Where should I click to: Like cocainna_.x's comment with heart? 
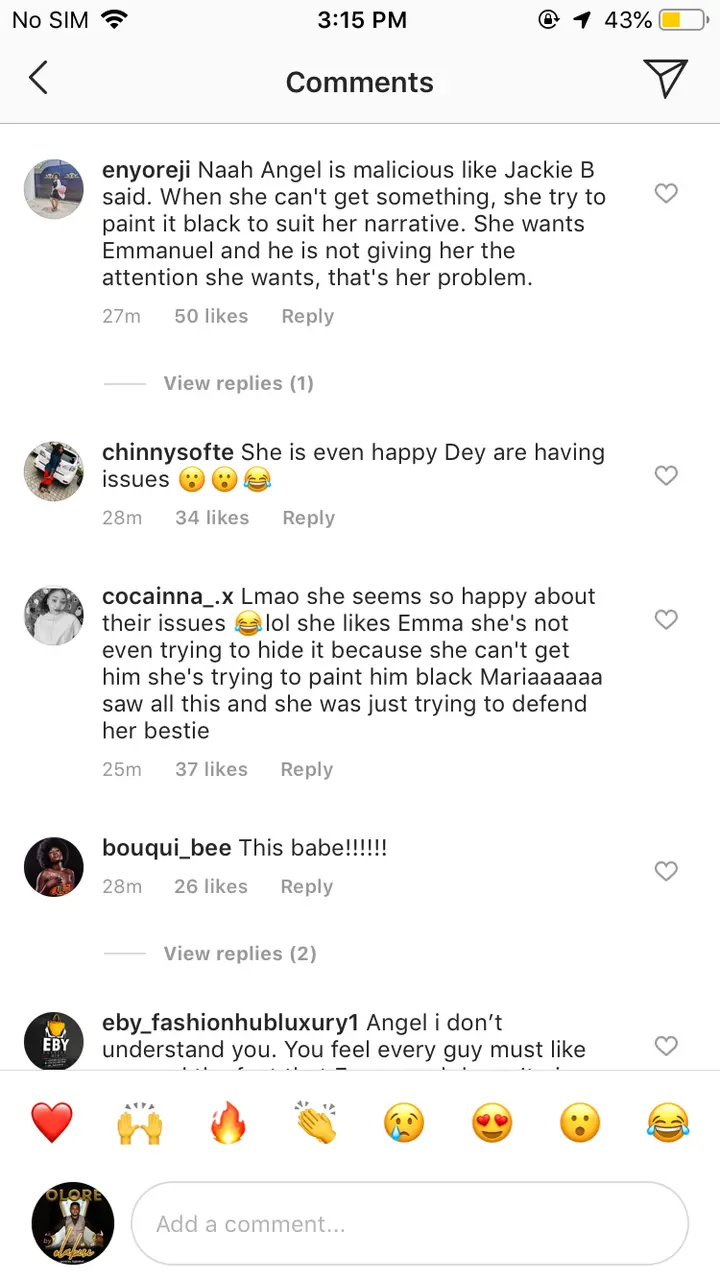click(x=666, y=620)
